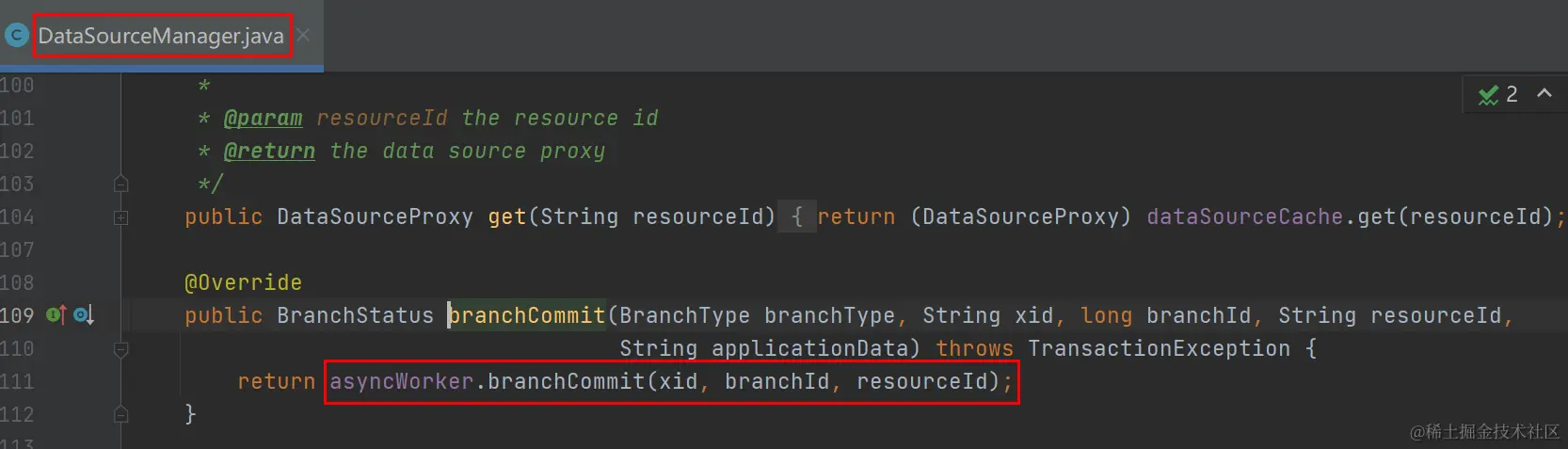
Task: Click the DataSourceProxy return type on line 104
Action: tap(375, 216)
